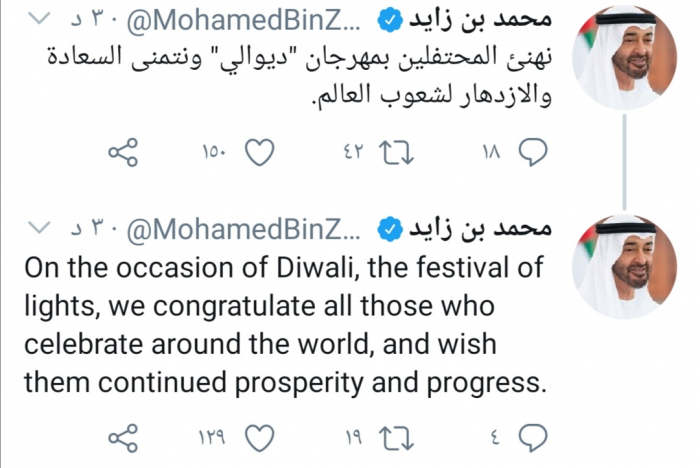Like the English Diwali tweet
700x468 pixels.
coord(259,436)
